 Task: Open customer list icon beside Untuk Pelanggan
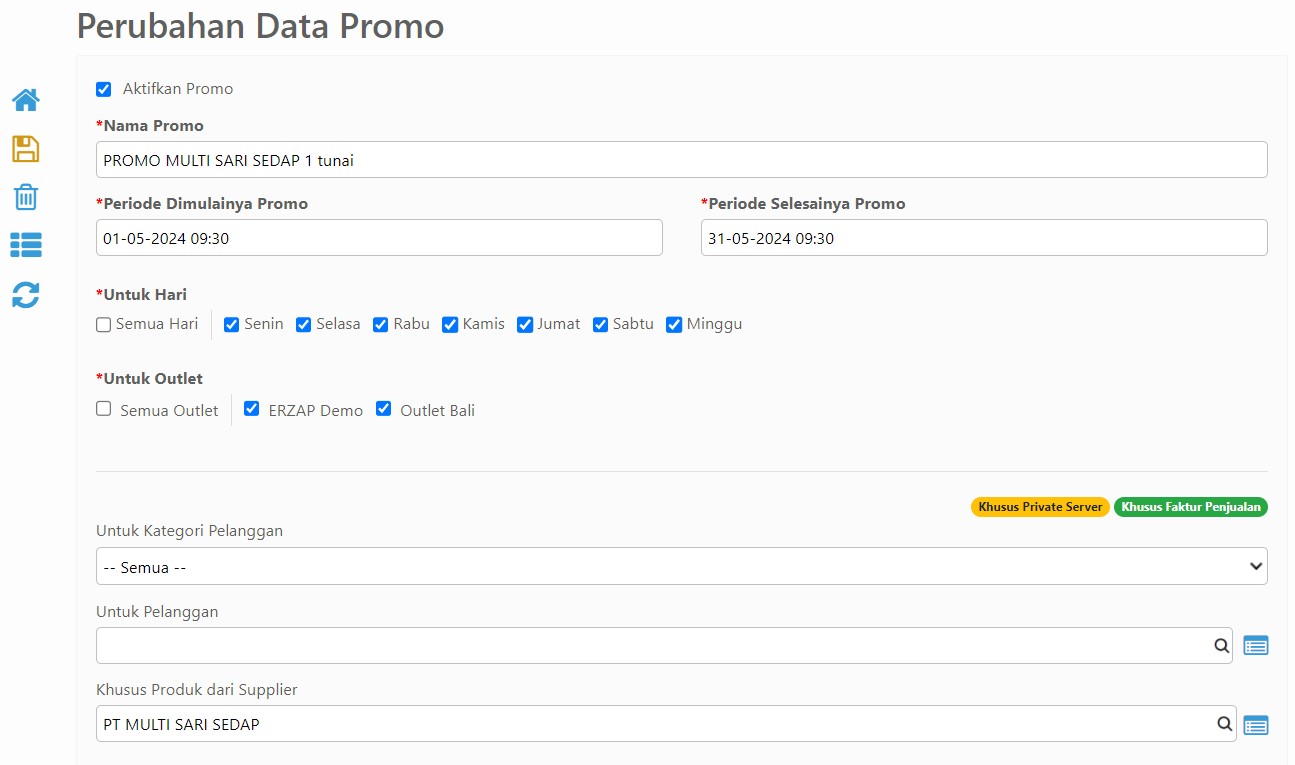pyautogui.click(x=1256, y=646)
